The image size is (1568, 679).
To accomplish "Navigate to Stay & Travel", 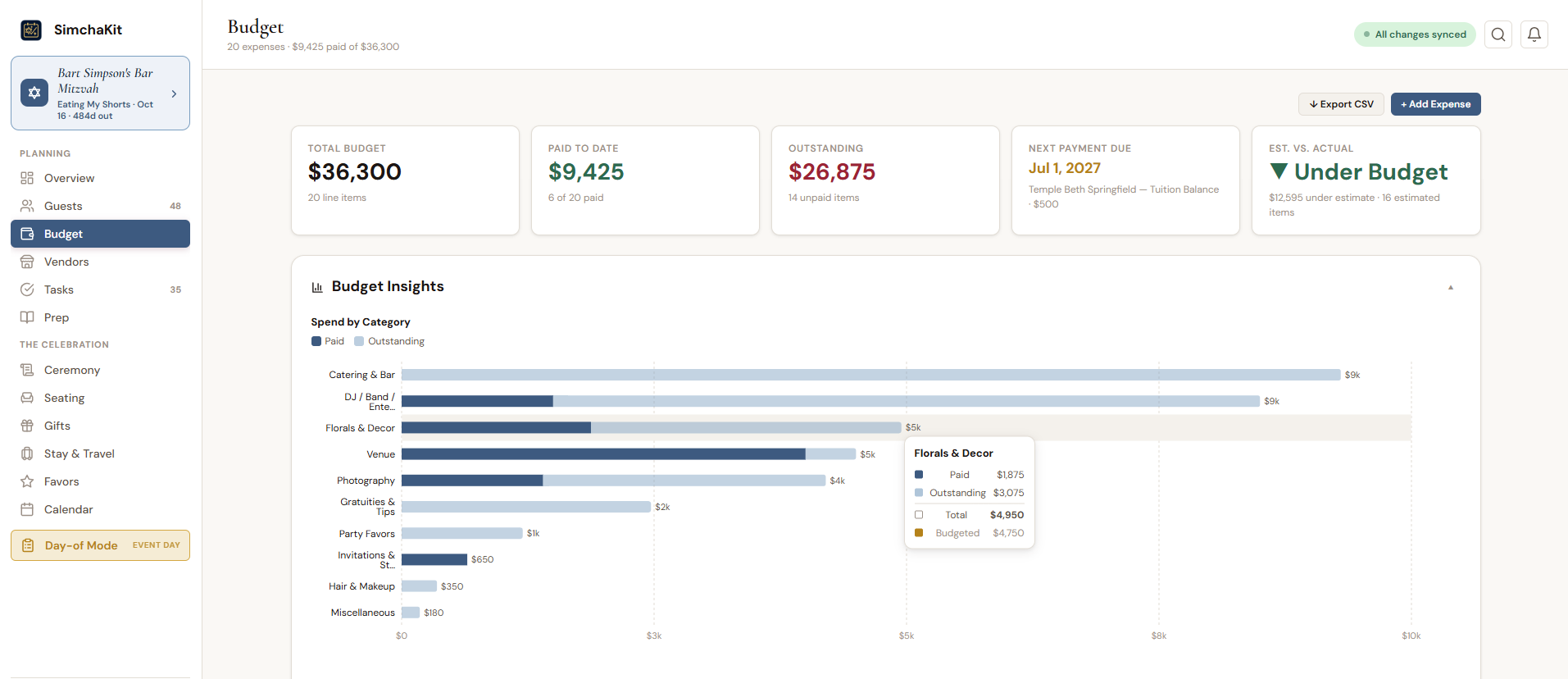I will [100, 453].
